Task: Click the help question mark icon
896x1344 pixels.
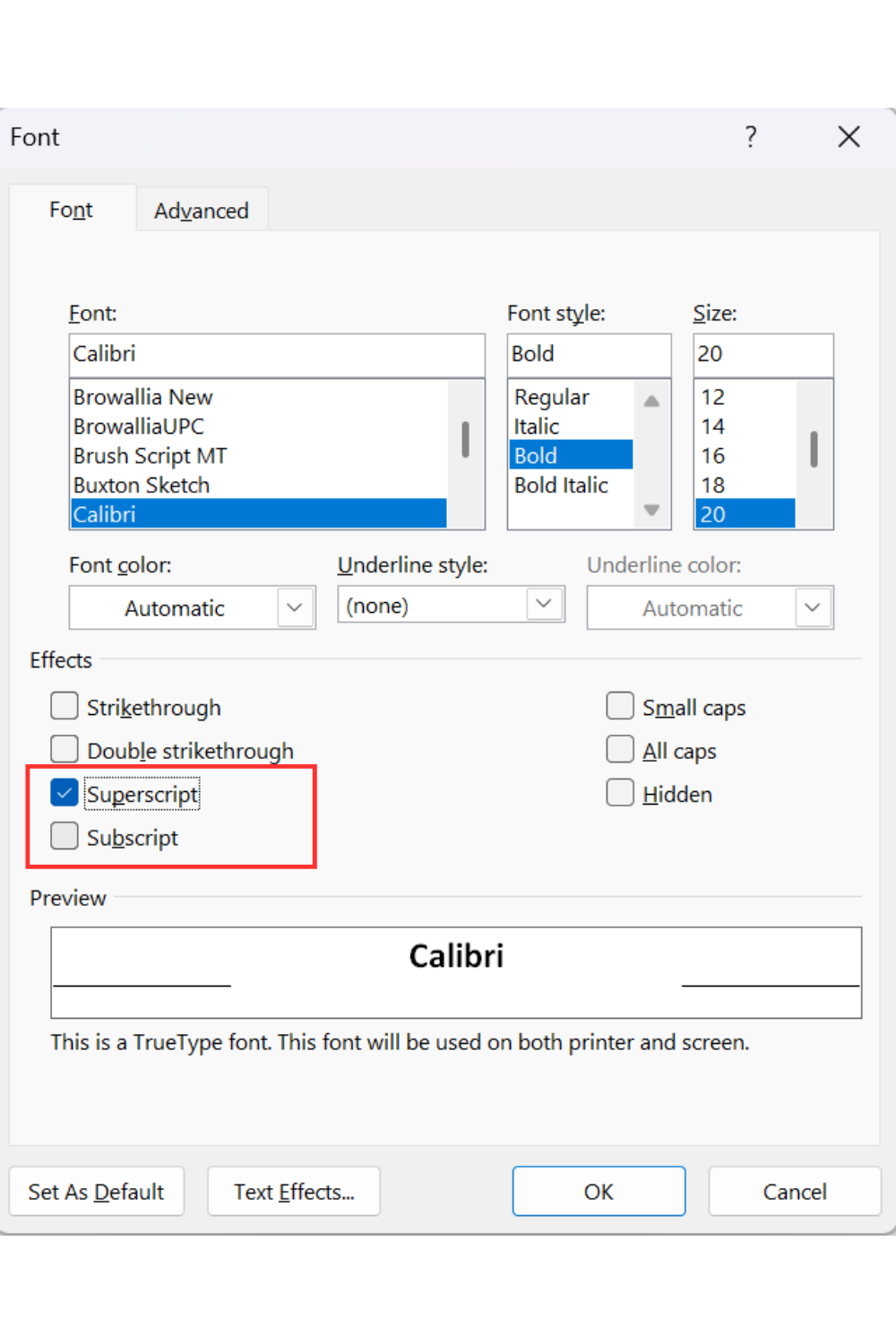Action: point(751,137)
